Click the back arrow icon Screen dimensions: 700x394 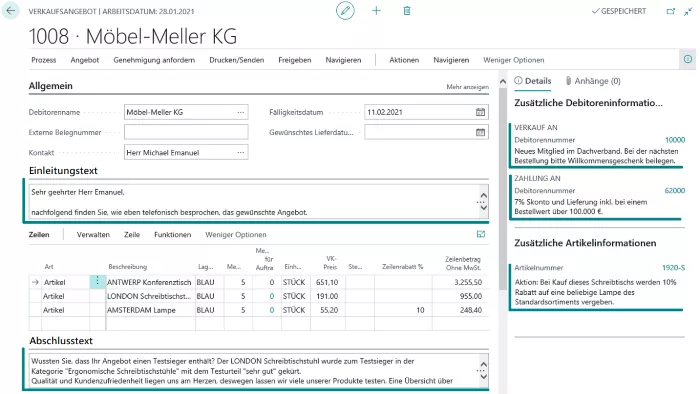(x=11, y=11)
